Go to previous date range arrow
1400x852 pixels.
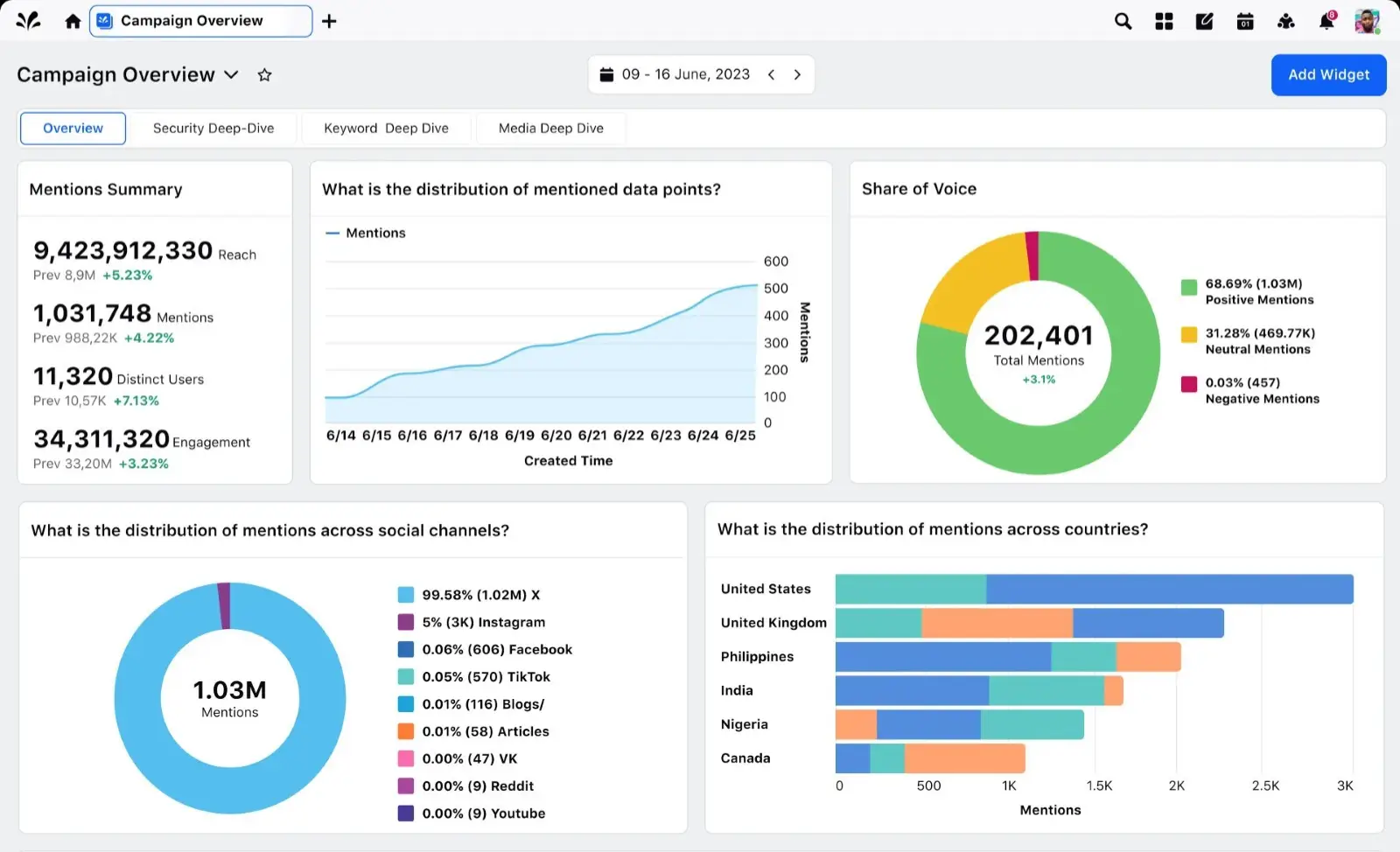click(771, 74)
